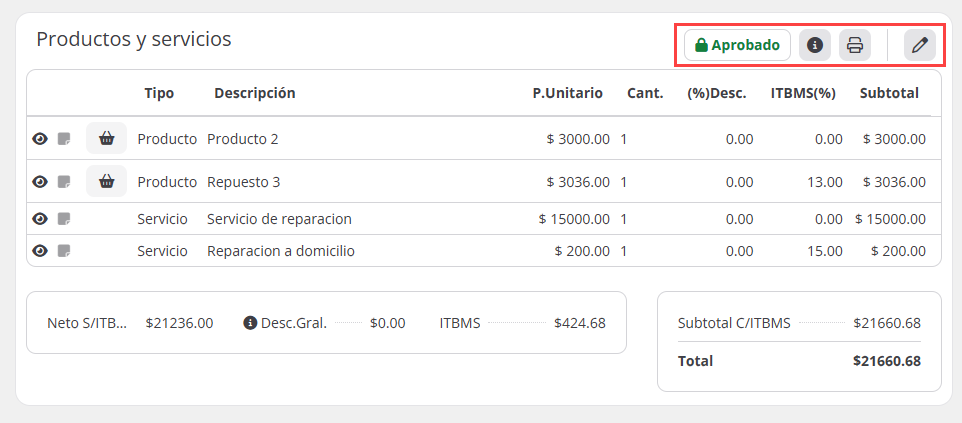Click the printer icon
The width and height of the screenshot is (962, 423).
click(x=855, y=45)
